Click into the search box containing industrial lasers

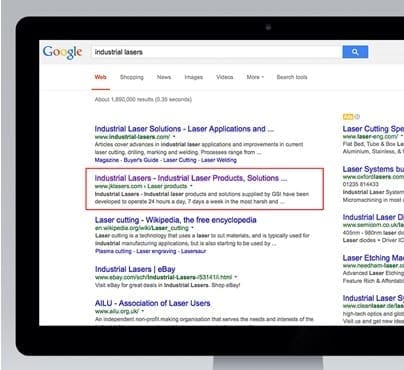coord(216,52)
